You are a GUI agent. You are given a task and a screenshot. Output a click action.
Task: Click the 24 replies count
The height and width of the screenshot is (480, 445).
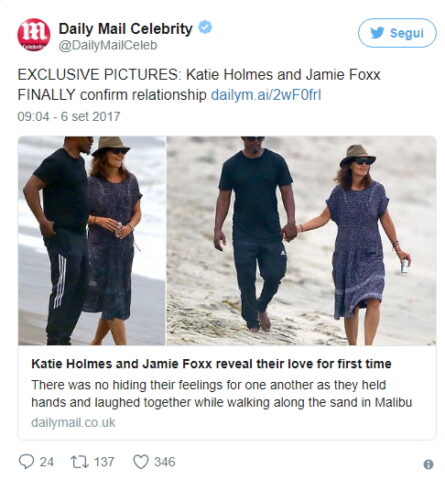(x=47, y=462)
